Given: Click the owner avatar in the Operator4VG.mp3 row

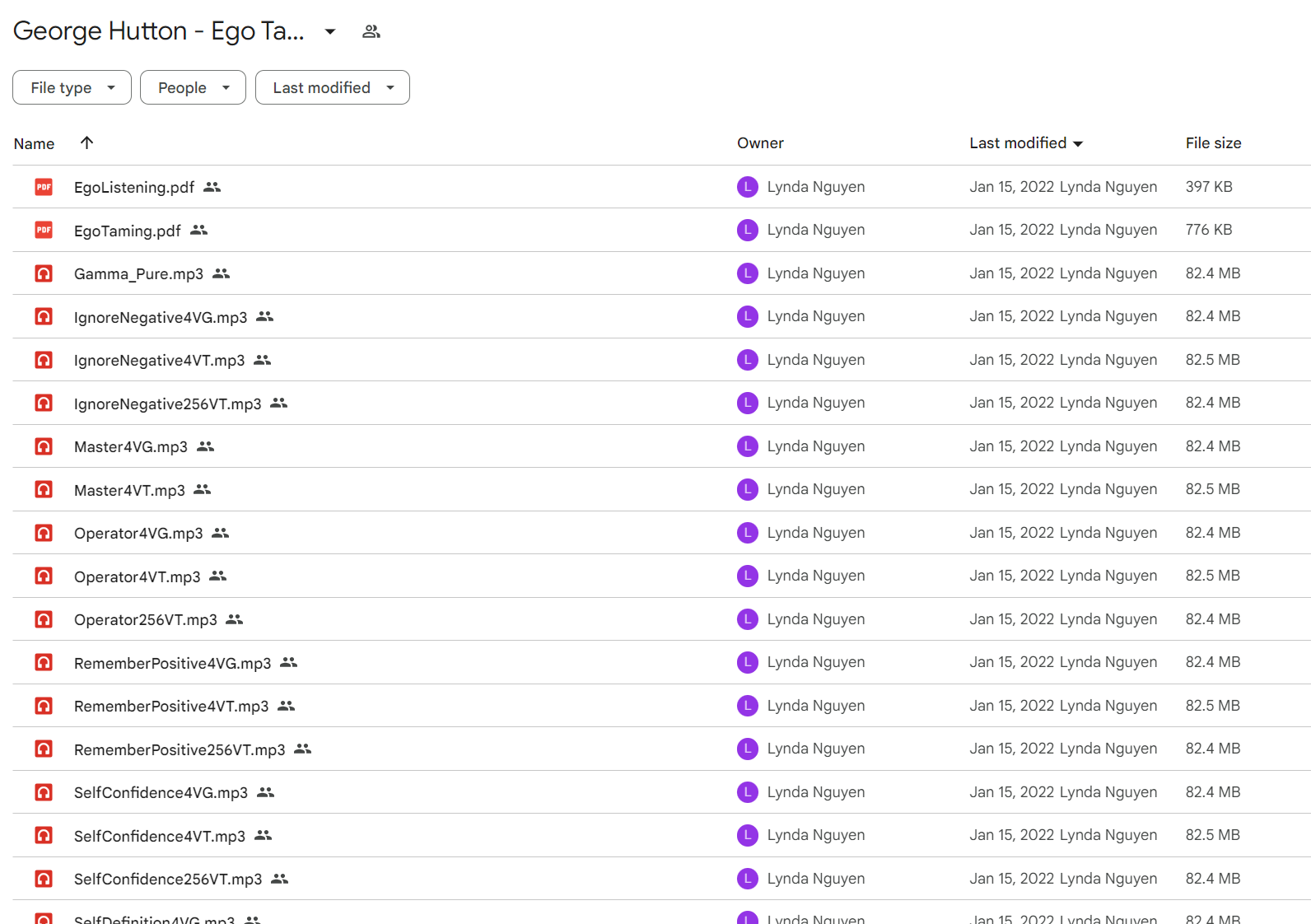Looking at the screenshot, I should (x=748, y=533).
